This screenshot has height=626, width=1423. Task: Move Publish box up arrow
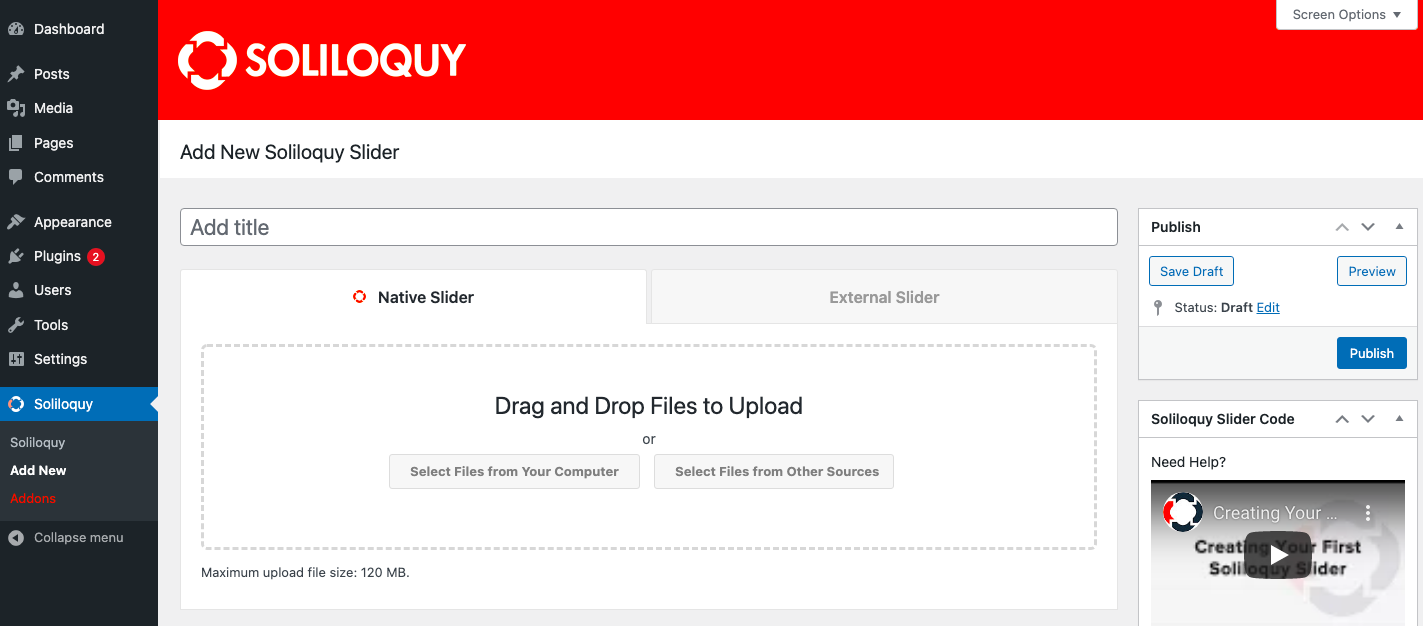point(1342,227)
